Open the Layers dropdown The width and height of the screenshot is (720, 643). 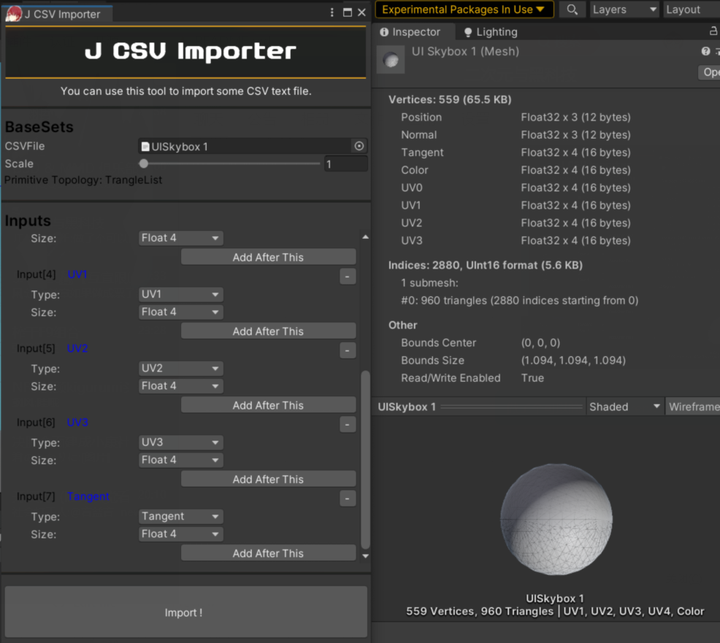tap(624, 9)
